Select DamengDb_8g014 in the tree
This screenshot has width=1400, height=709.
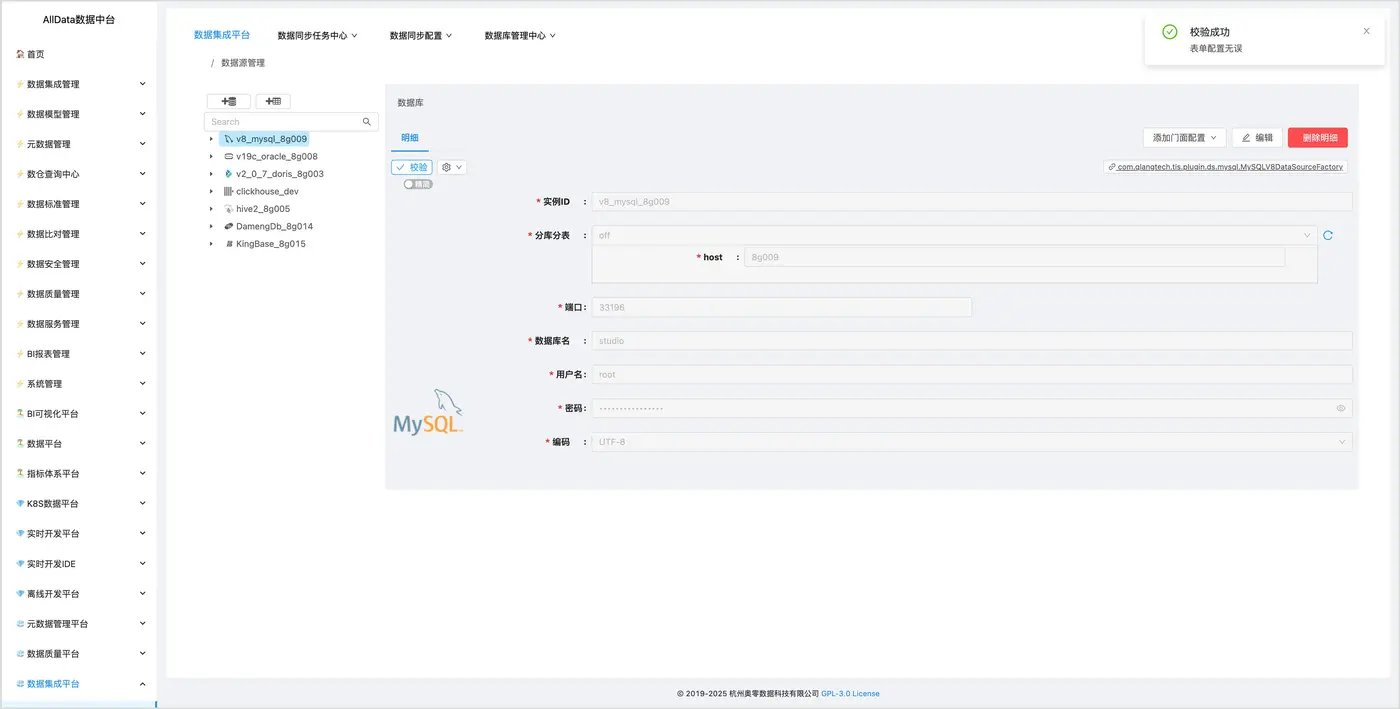click(274, 226)
